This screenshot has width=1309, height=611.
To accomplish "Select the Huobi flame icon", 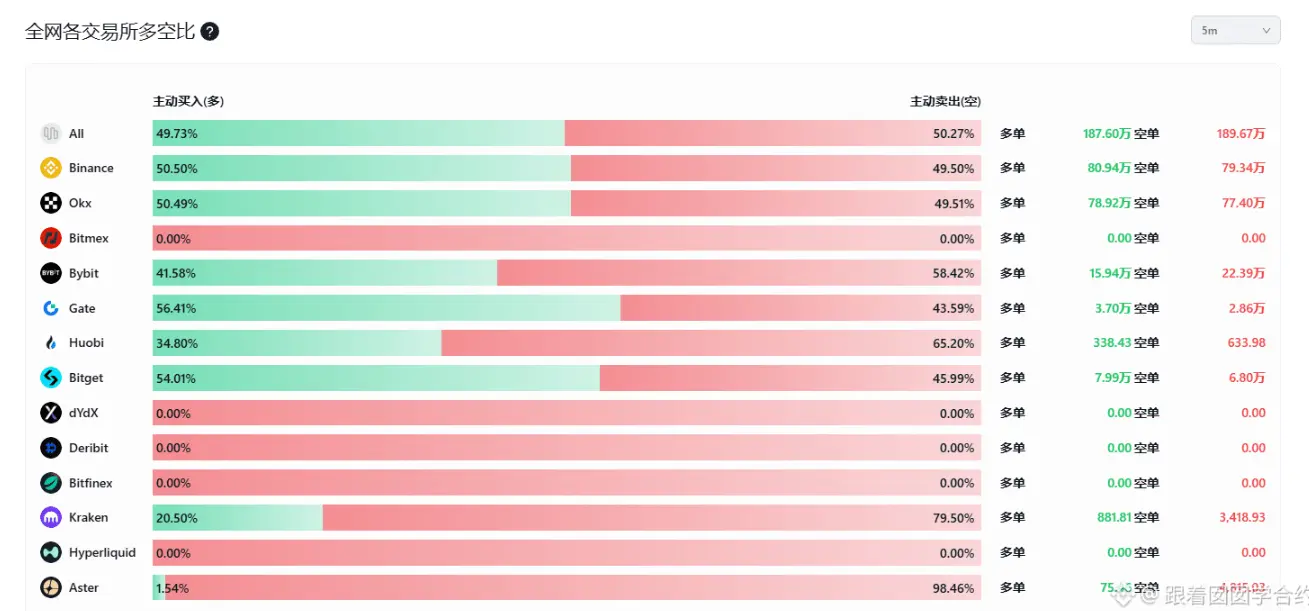I will click(x=51, y=343).
